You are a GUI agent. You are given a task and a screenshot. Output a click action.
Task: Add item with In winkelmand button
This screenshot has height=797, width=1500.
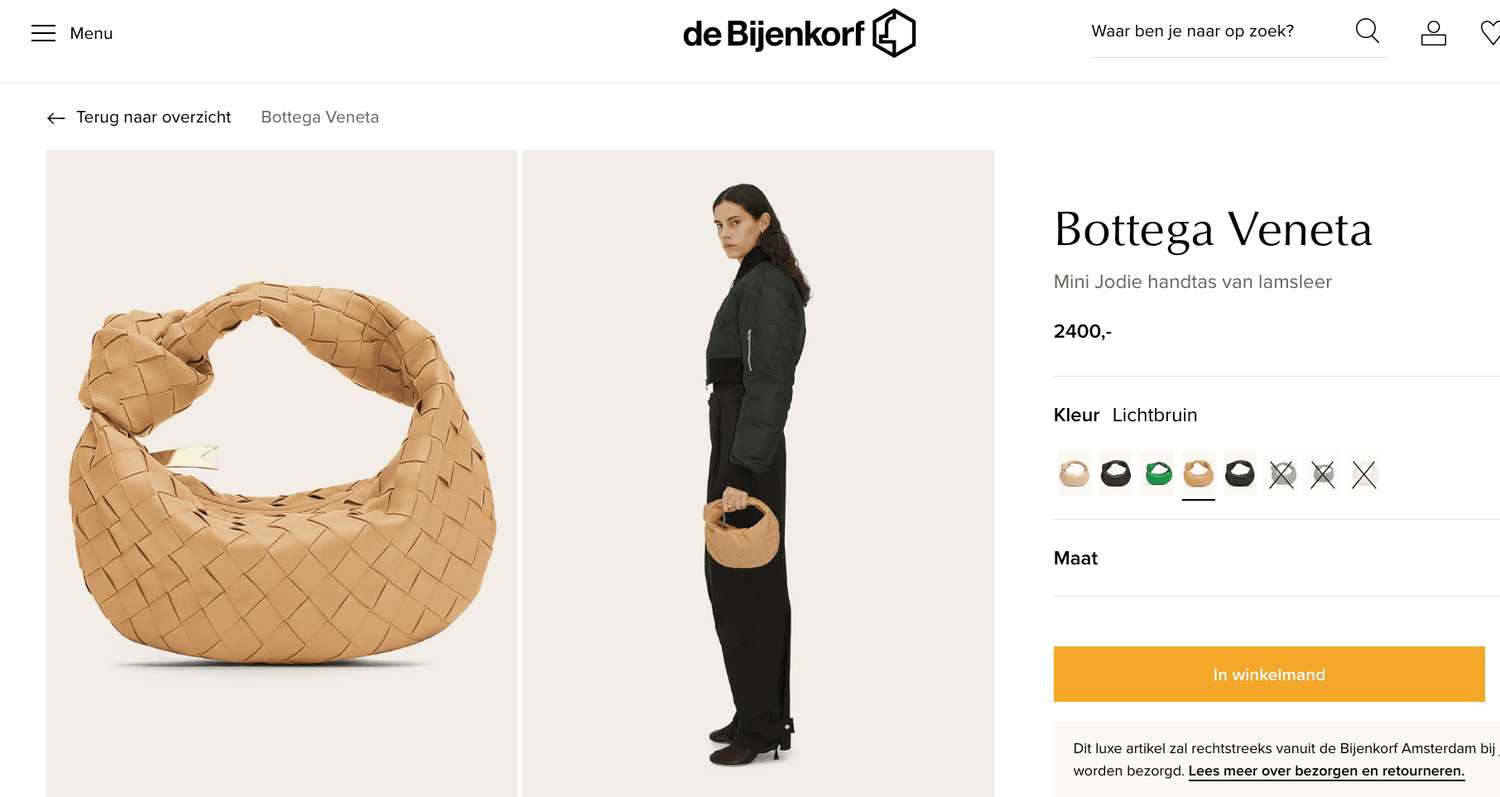pyautogui.click(x=1269, y=674)
